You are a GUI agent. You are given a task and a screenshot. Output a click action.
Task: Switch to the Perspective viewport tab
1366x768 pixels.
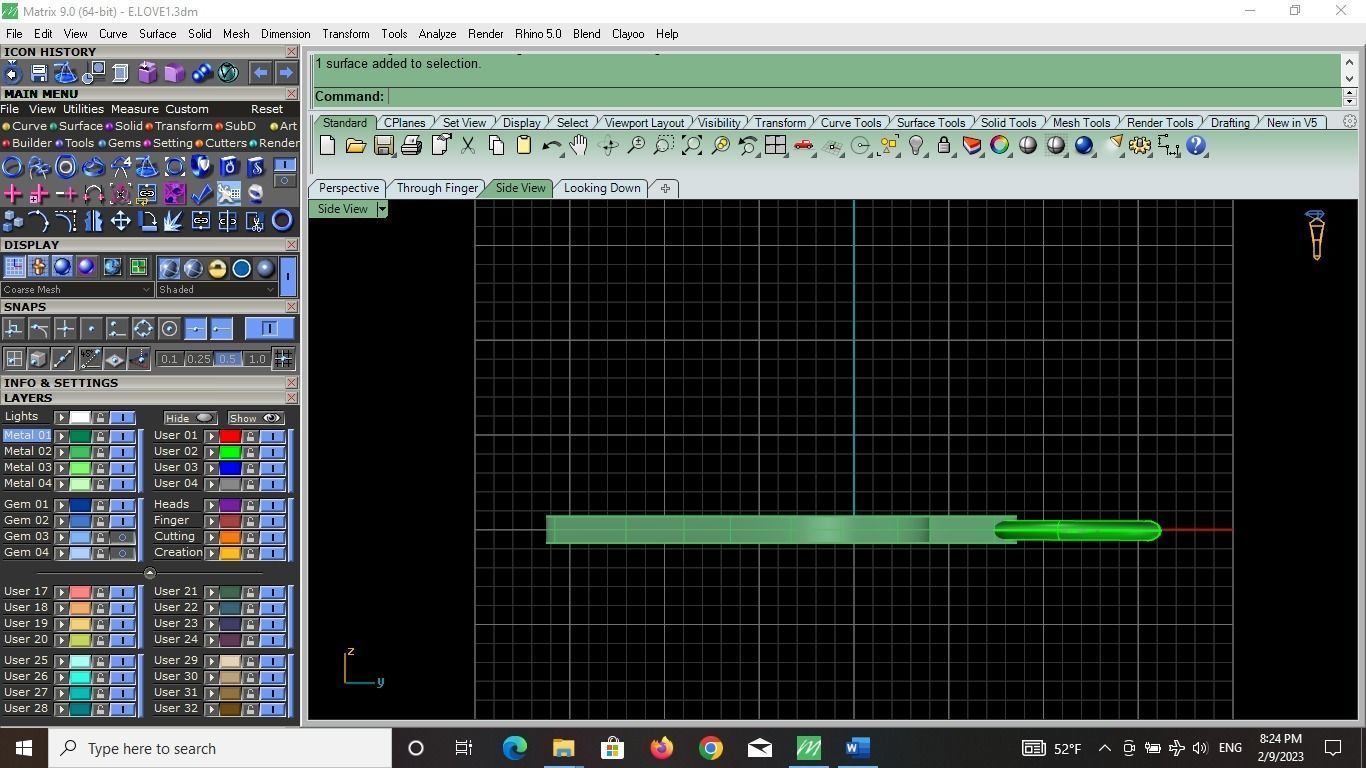[x=349, y=188]
